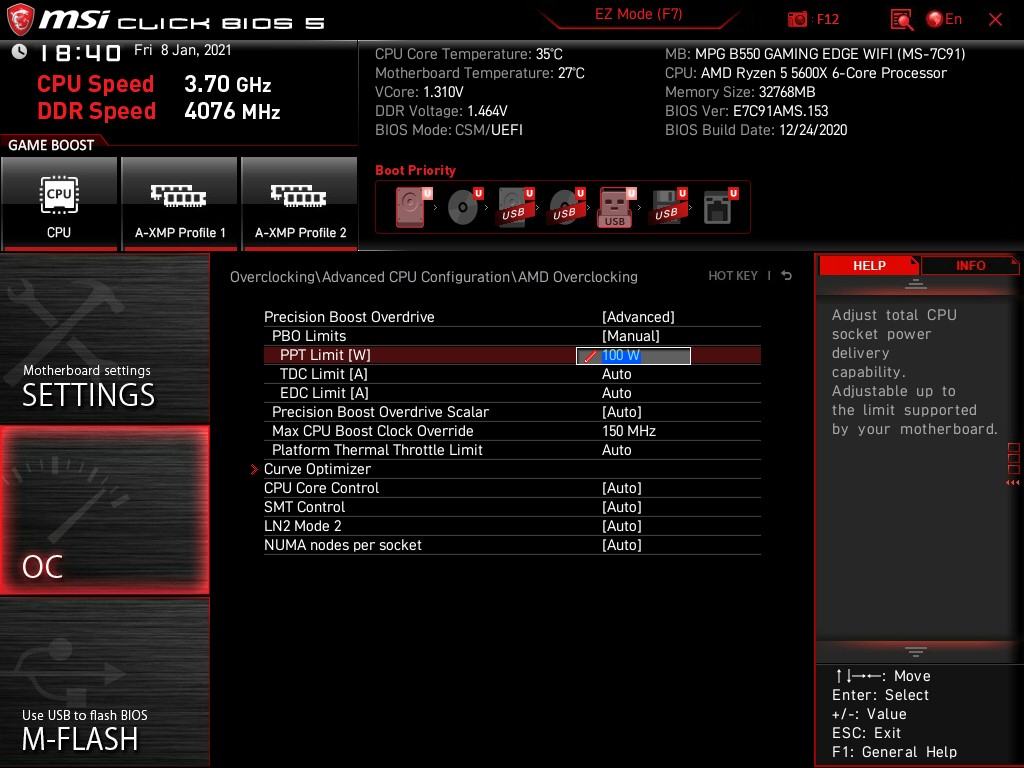1024x768 pixels.
Task: Expand the Curve Optimizer submenu
Action: [317, 469]
